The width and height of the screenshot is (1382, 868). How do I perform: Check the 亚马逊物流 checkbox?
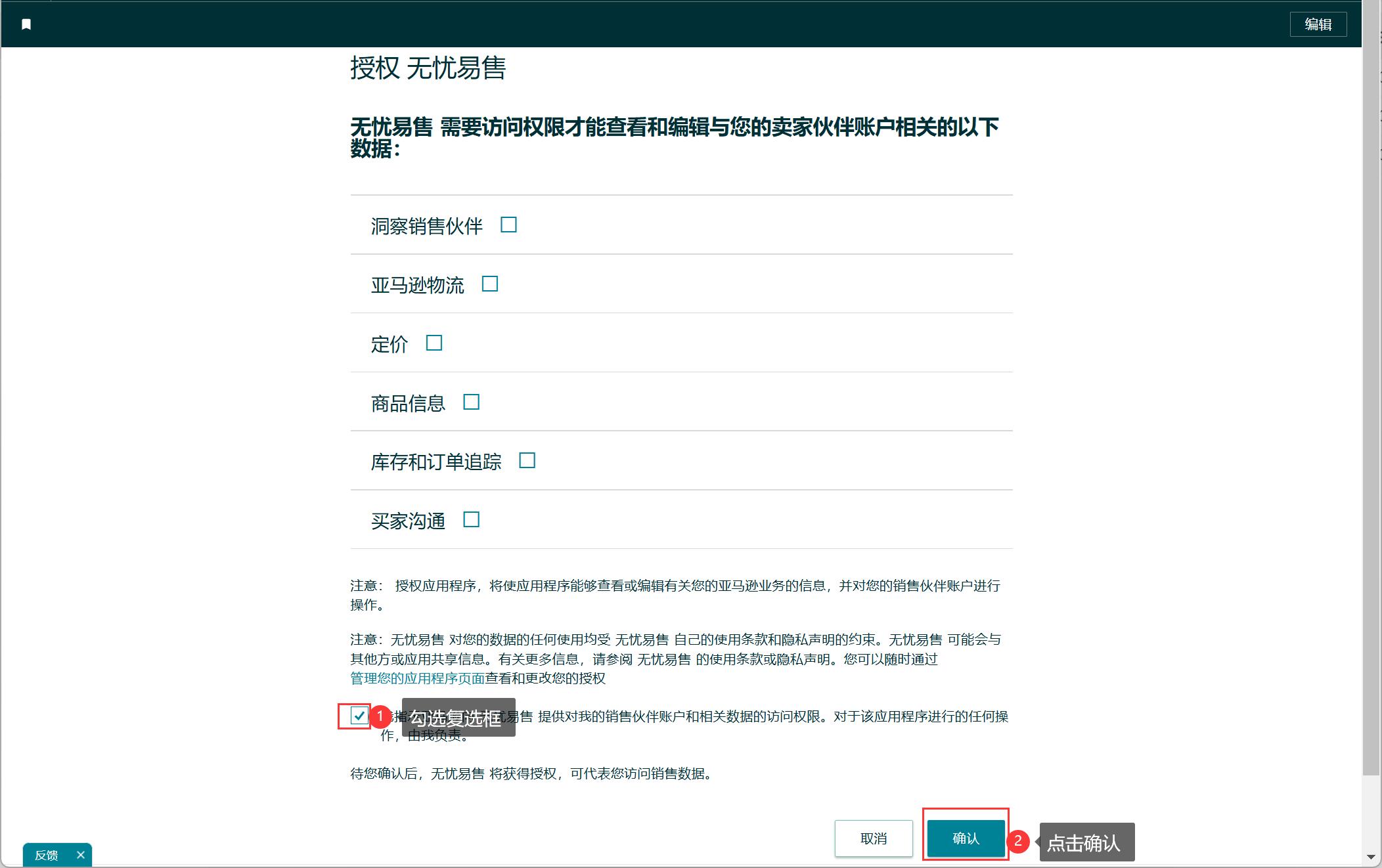[x=490, y=284]
